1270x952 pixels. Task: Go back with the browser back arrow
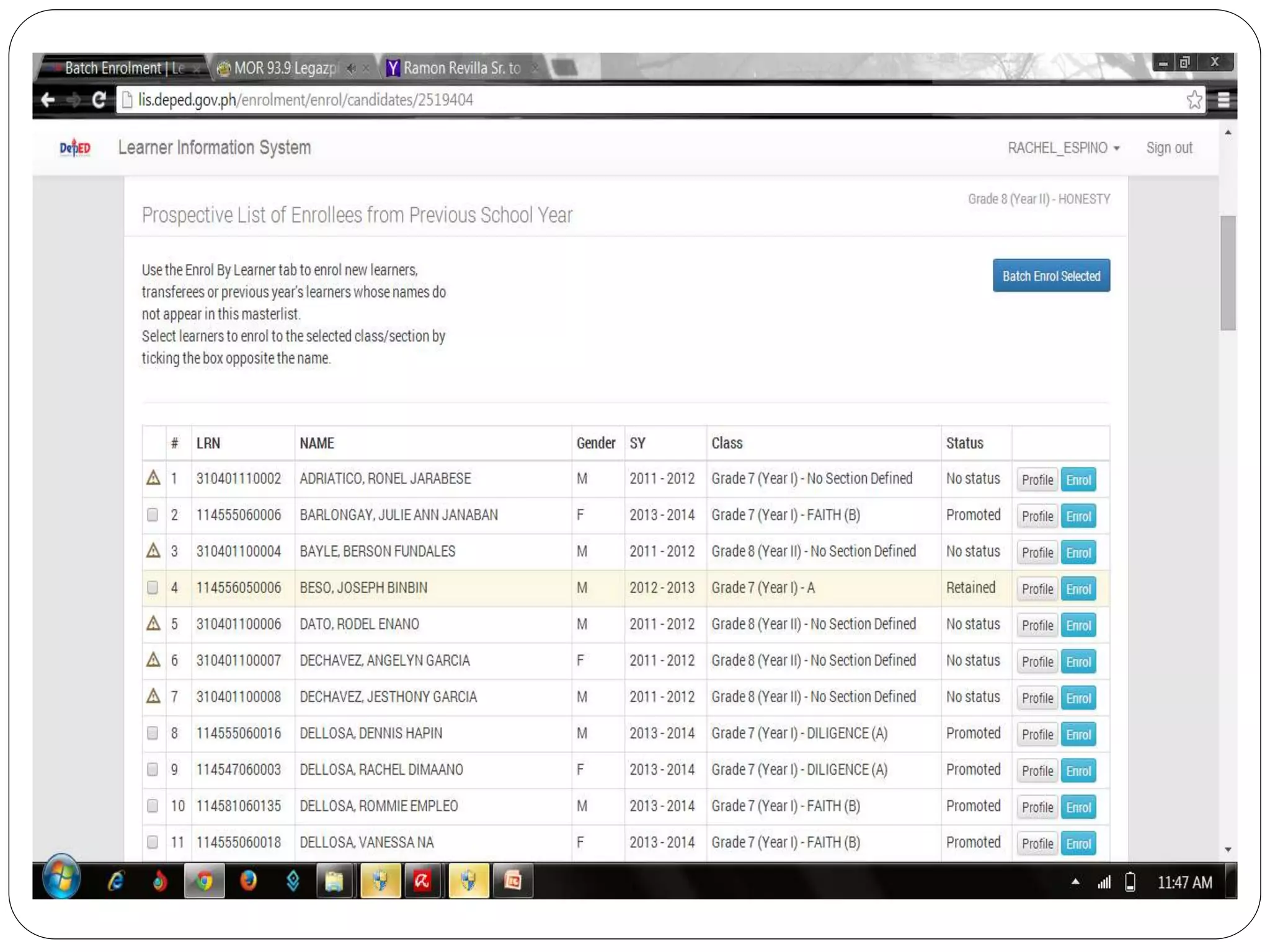(x=48, y=100)
